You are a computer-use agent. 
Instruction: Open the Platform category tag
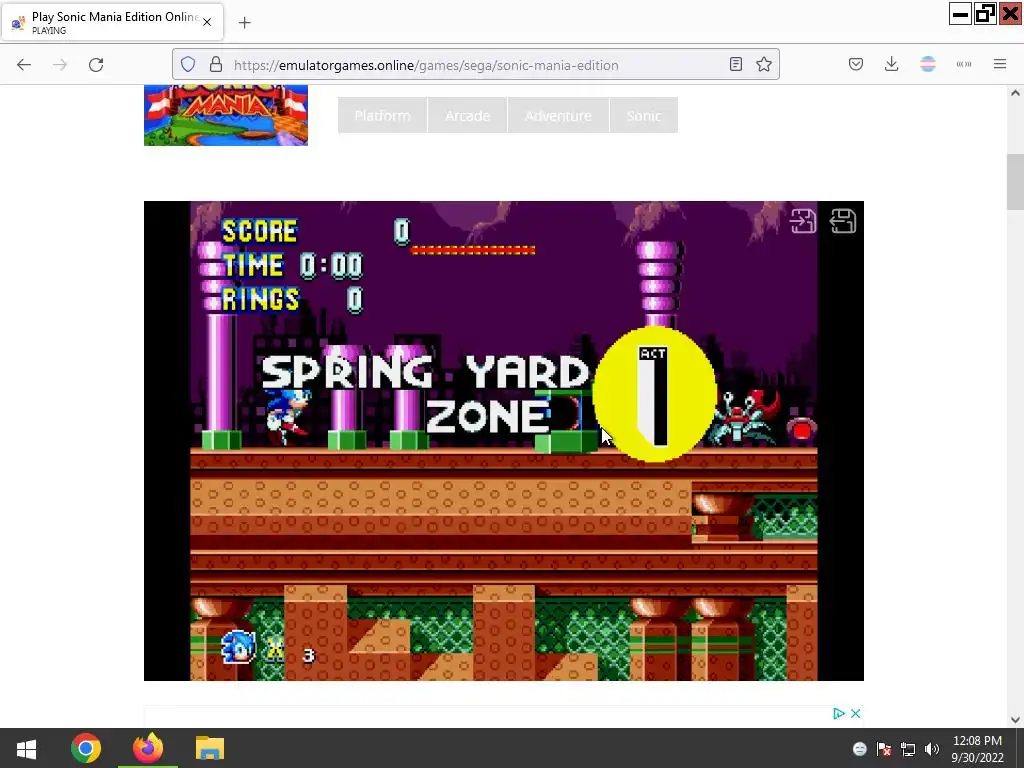coord(383,116)
